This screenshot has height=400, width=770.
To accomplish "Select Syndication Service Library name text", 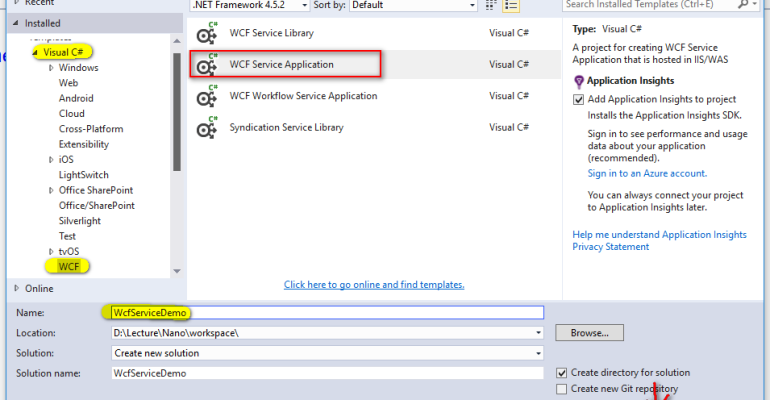I will click(286, 127).
